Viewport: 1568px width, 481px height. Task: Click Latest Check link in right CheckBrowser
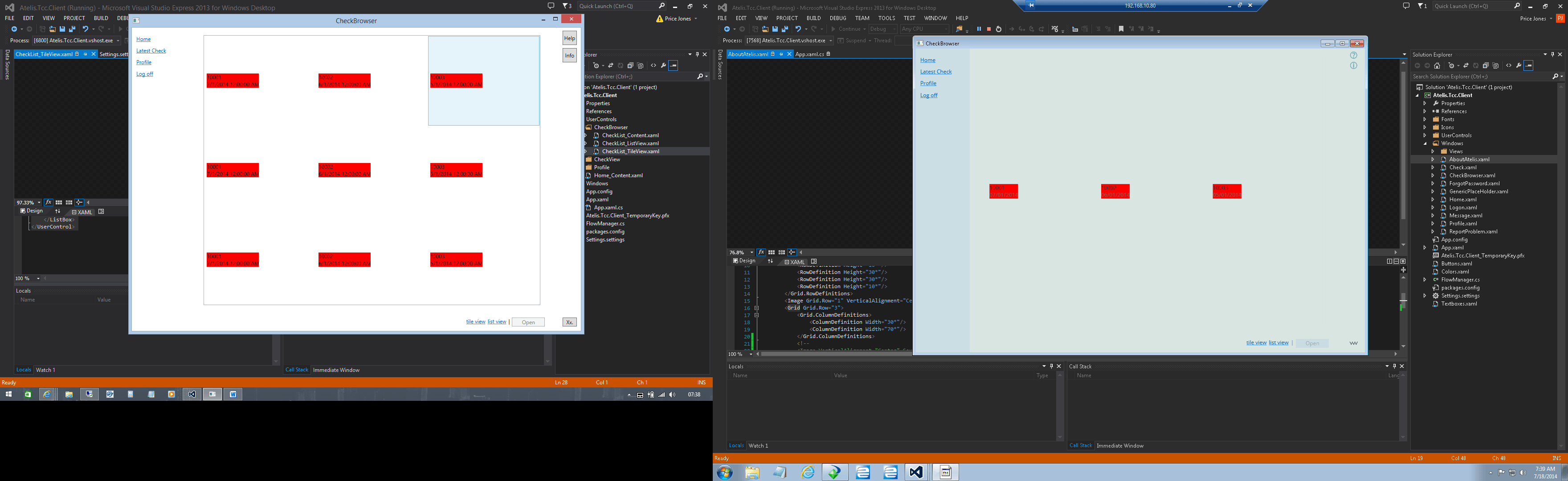(x=935, y=72)
